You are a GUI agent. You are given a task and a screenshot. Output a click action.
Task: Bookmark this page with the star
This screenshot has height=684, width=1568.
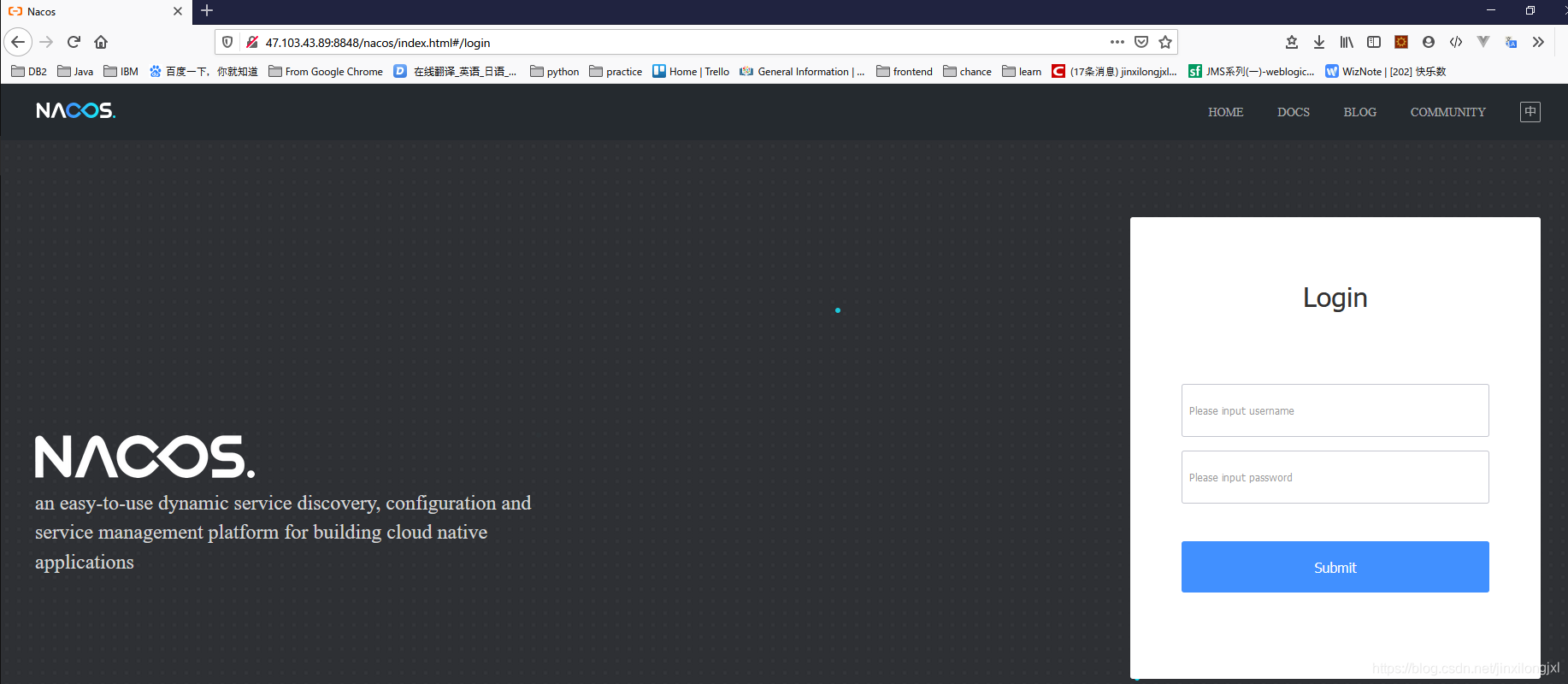click(x=1165, y=42)
